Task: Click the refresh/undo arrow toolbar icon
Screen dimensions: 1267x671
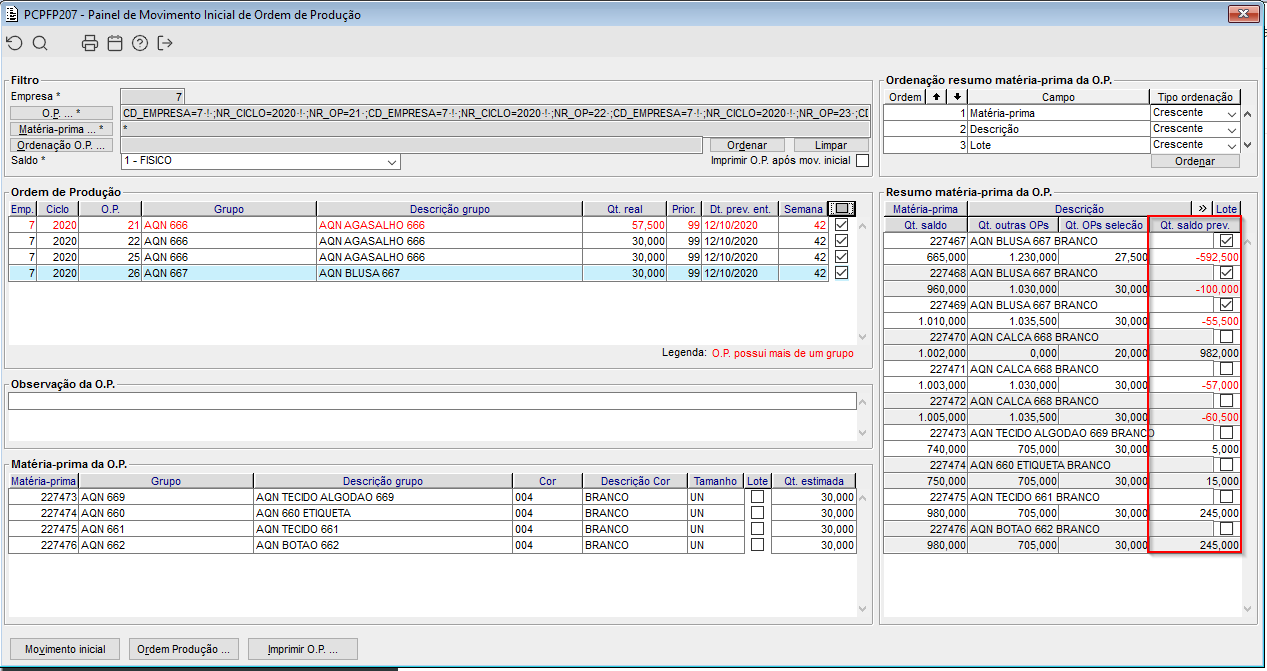Action: coord(14,43)
